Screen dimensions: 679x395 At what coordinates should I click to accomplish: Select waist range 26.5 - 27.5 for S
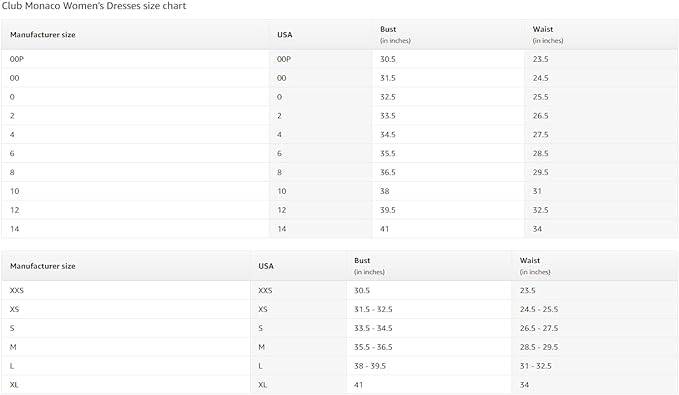[x=539, y=328]
